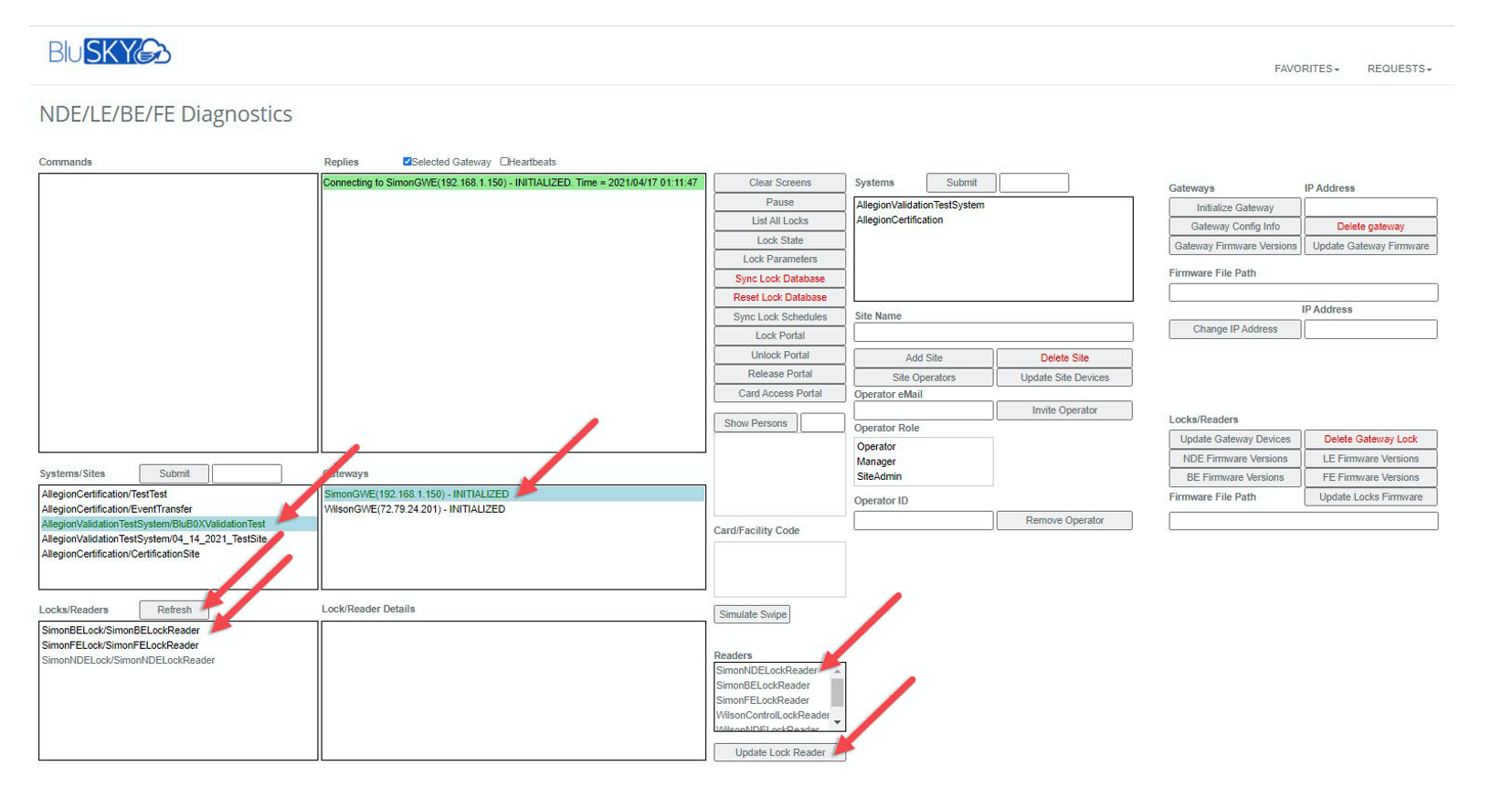The image size is (1512, 787).
Task: Select SimonGWE gateway in Gateways list
Action: coord(417,495)
